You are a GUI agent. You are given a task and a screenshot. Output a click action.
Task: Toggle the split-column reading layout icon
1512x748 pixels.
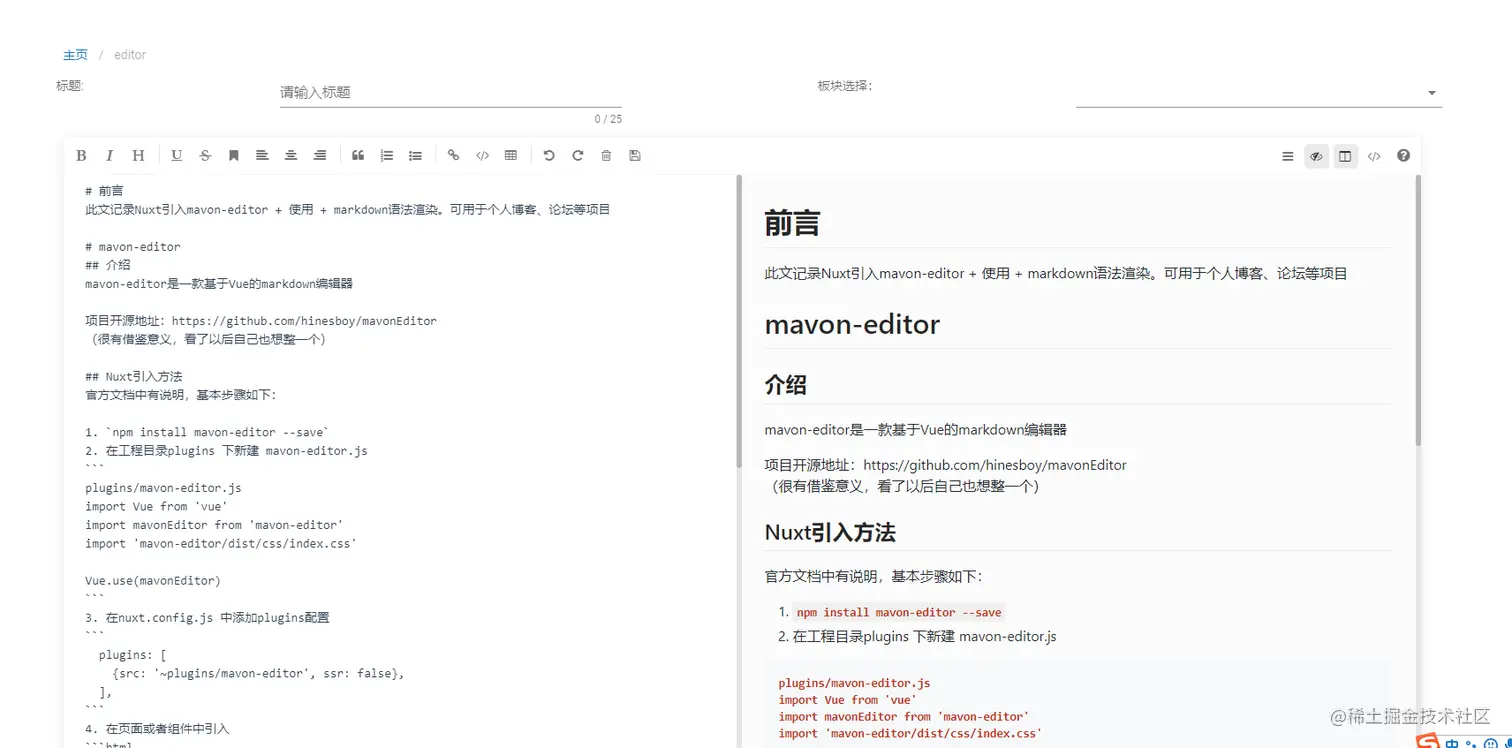point(1346,156)
